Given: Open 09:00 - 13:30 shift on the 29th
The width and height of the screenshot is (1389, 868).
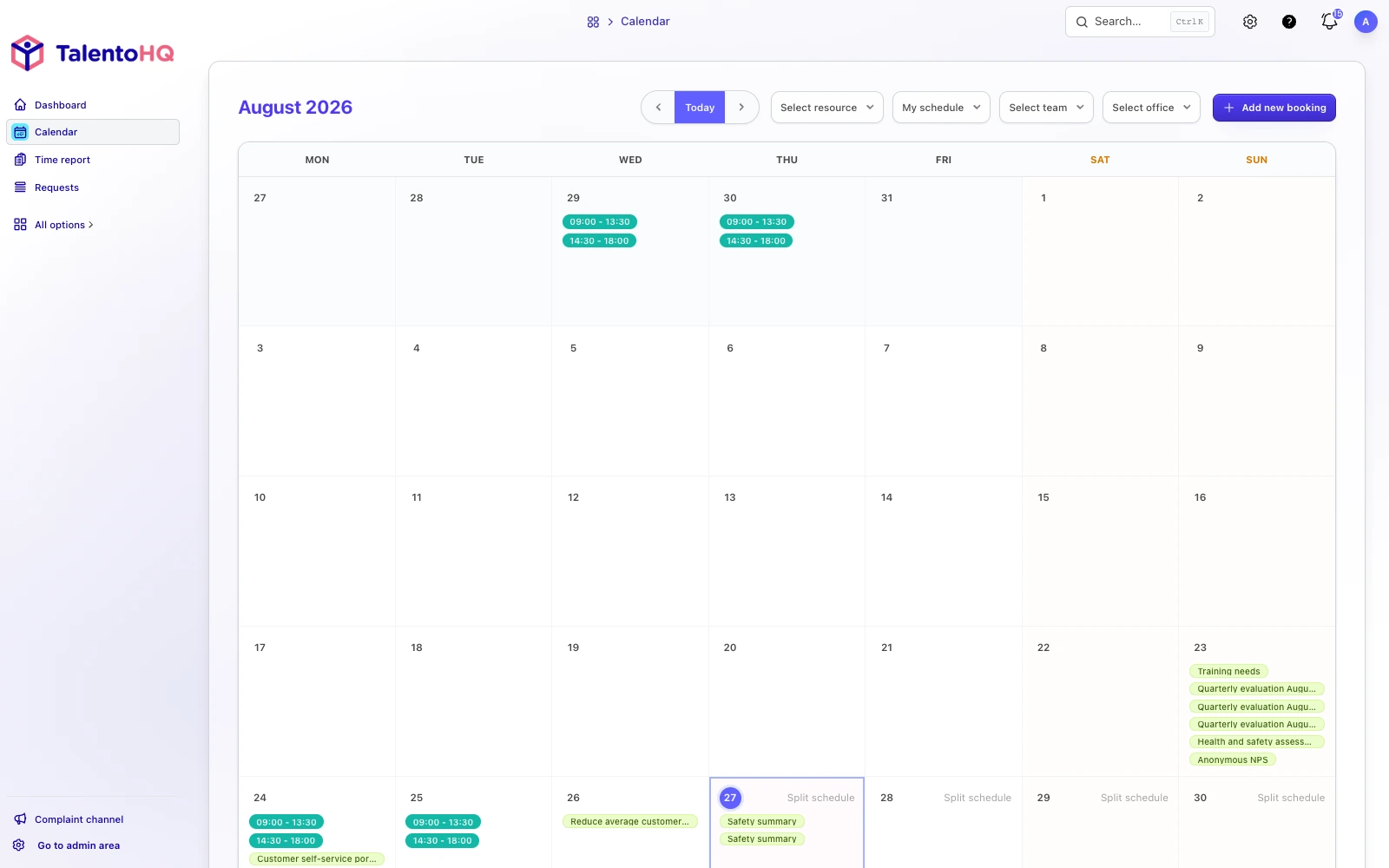Looking at the screenshot, I should pos(600,222).
